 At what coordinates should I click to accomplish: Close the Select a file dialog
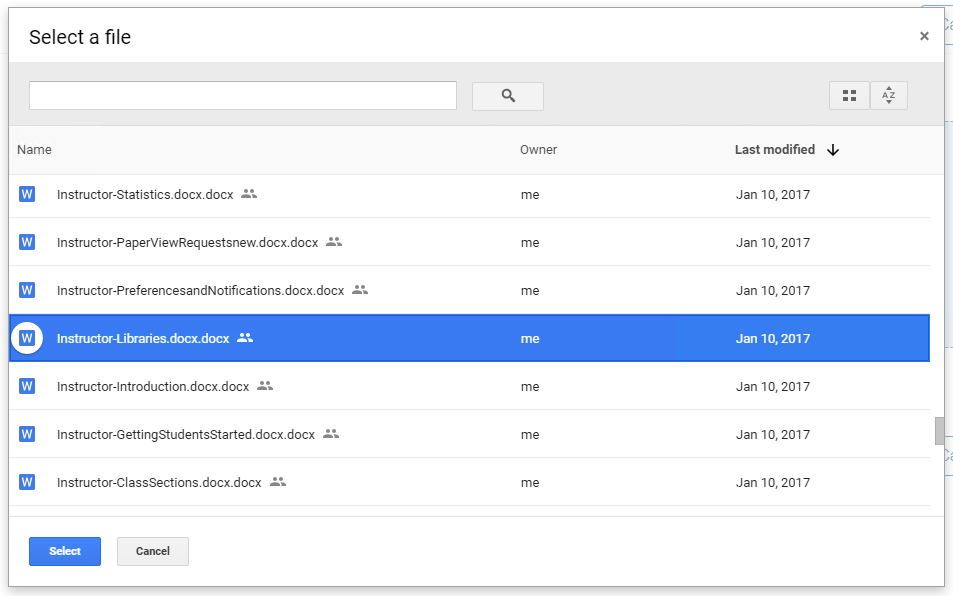click(x=924, y=35)
